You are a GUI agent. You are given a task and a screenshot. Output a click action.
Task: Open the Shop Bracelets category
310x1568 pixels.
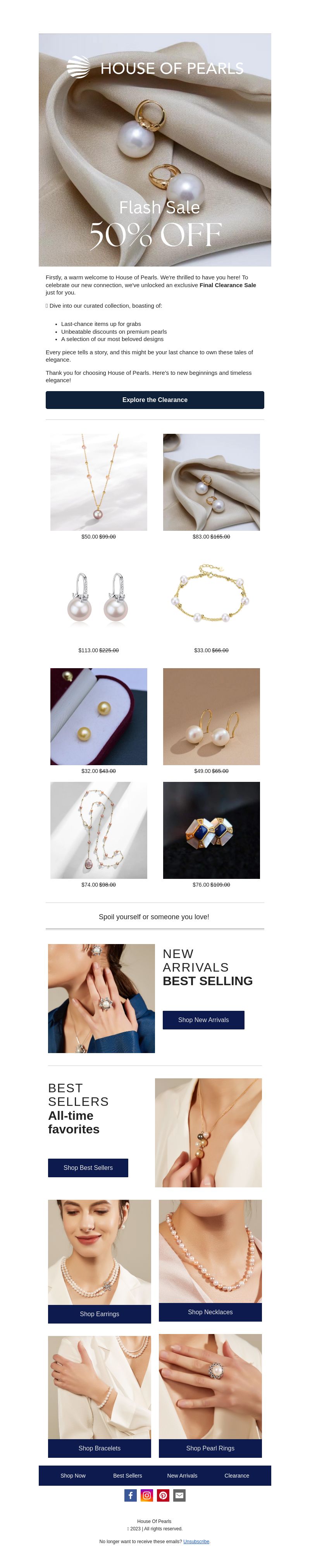pos(100,1448)
